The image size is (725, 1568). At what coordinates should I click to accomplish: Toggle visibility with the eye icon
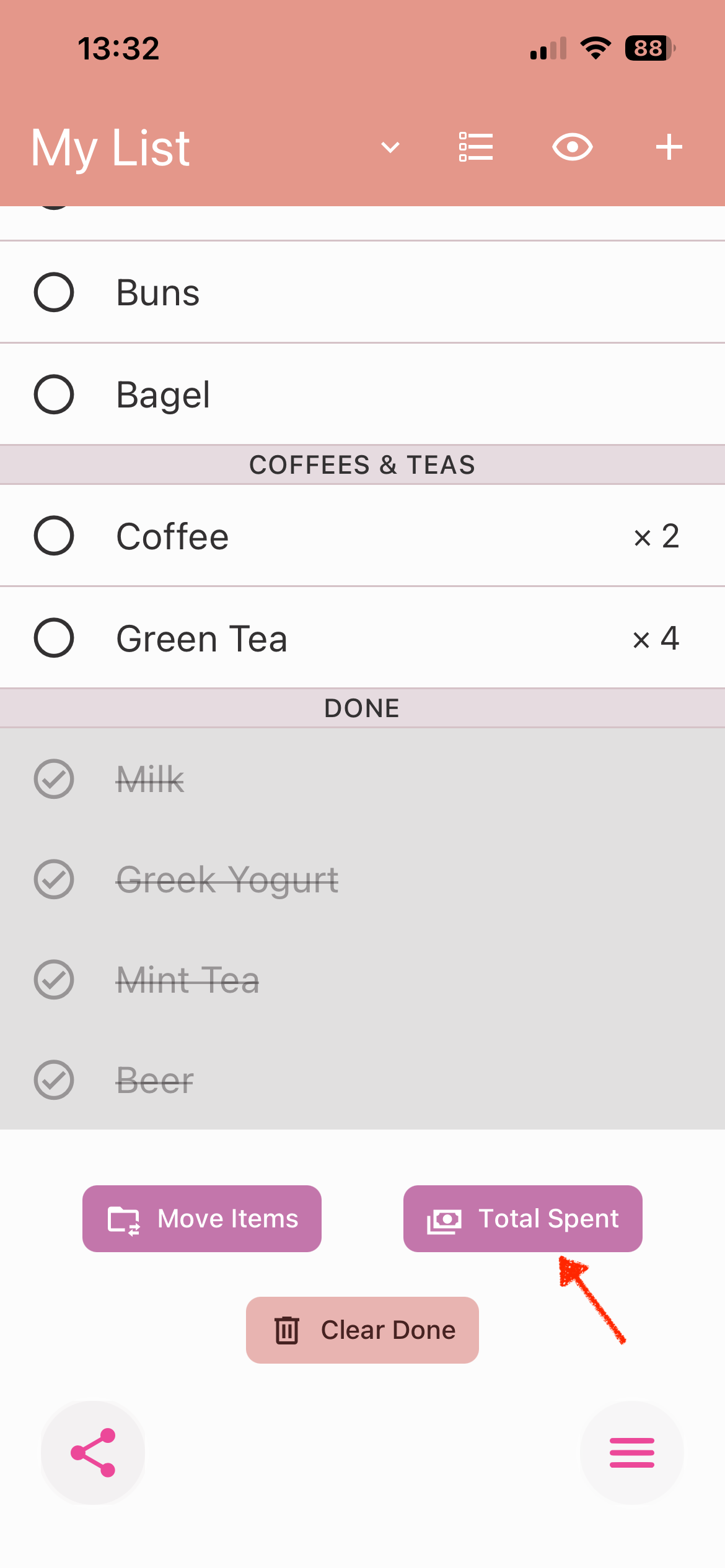(572, 147)
